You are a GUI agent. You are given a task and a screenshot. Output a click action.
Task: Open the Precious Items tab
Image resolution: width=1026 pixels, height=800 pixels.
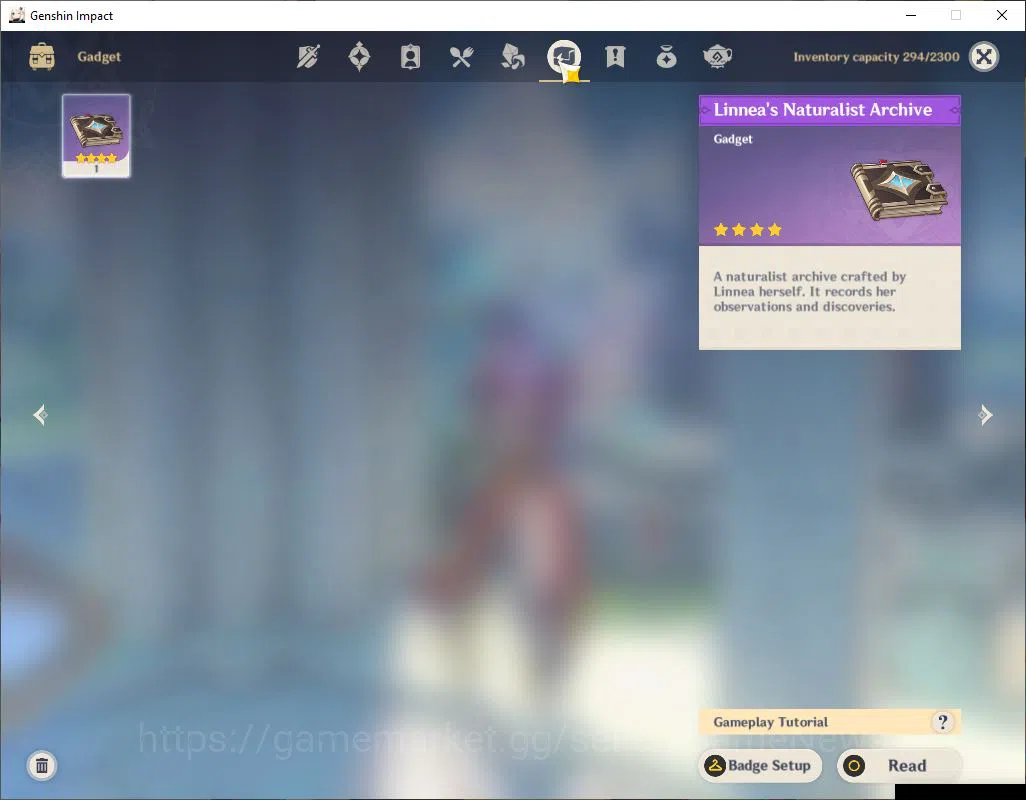click(x=666, y=57)
